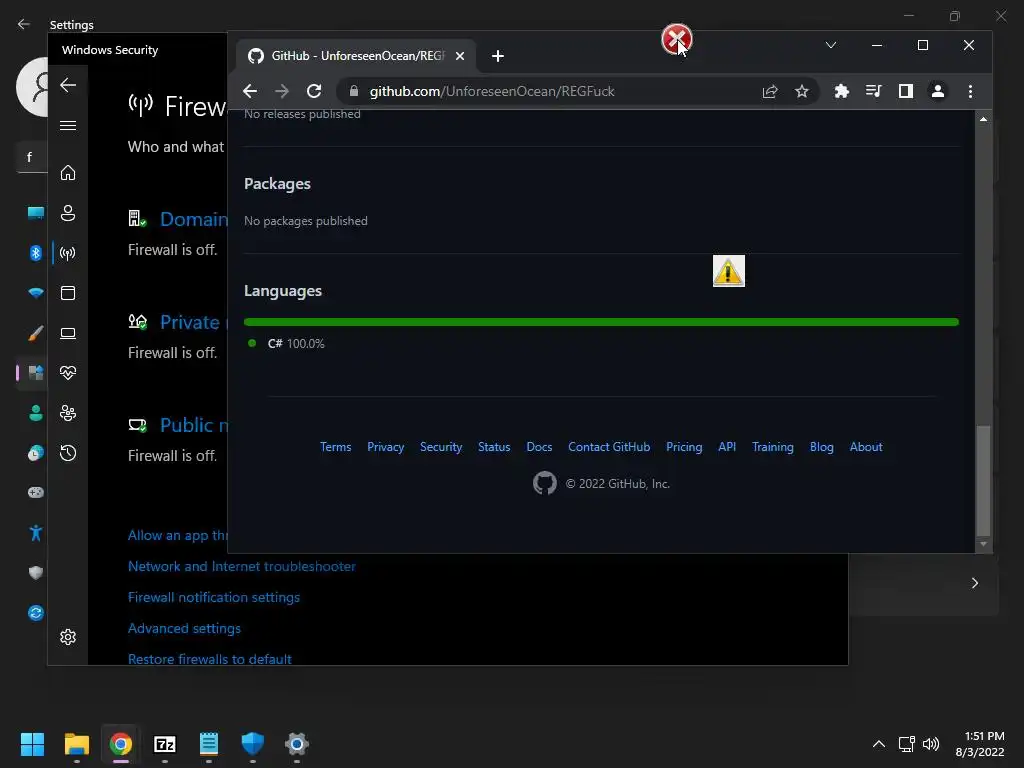Open Device performance & health icon
Screen dimensions: 1024x768
click(x=68, y=373)
